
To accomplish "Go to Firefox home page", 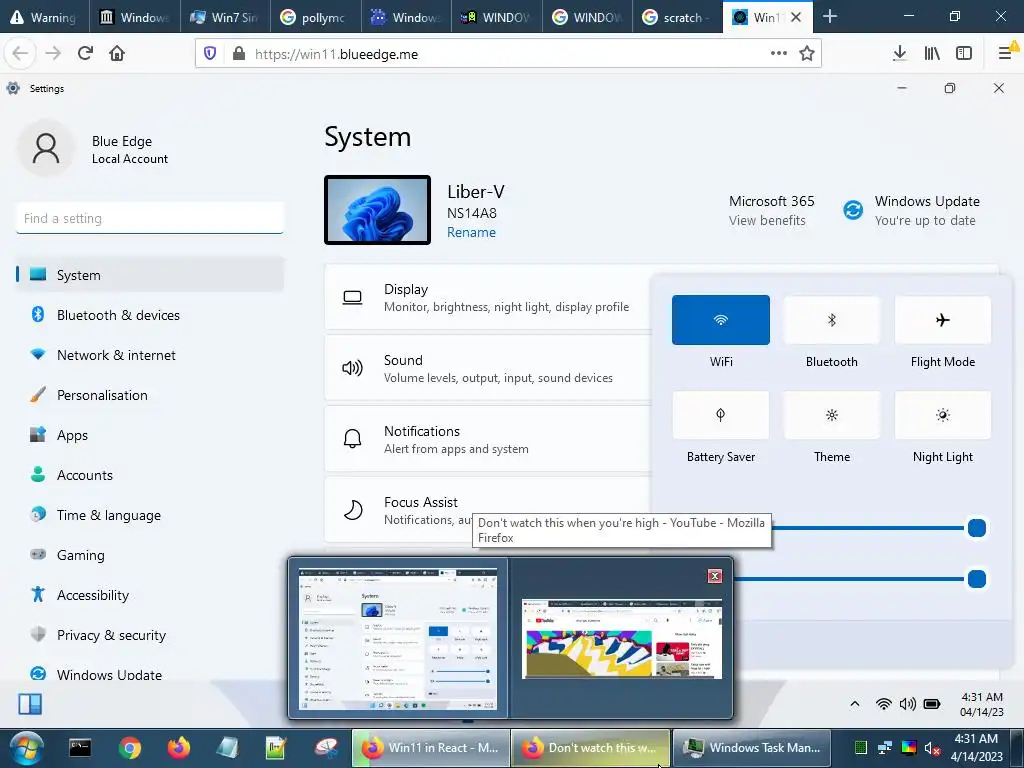I will coord(117,54).
